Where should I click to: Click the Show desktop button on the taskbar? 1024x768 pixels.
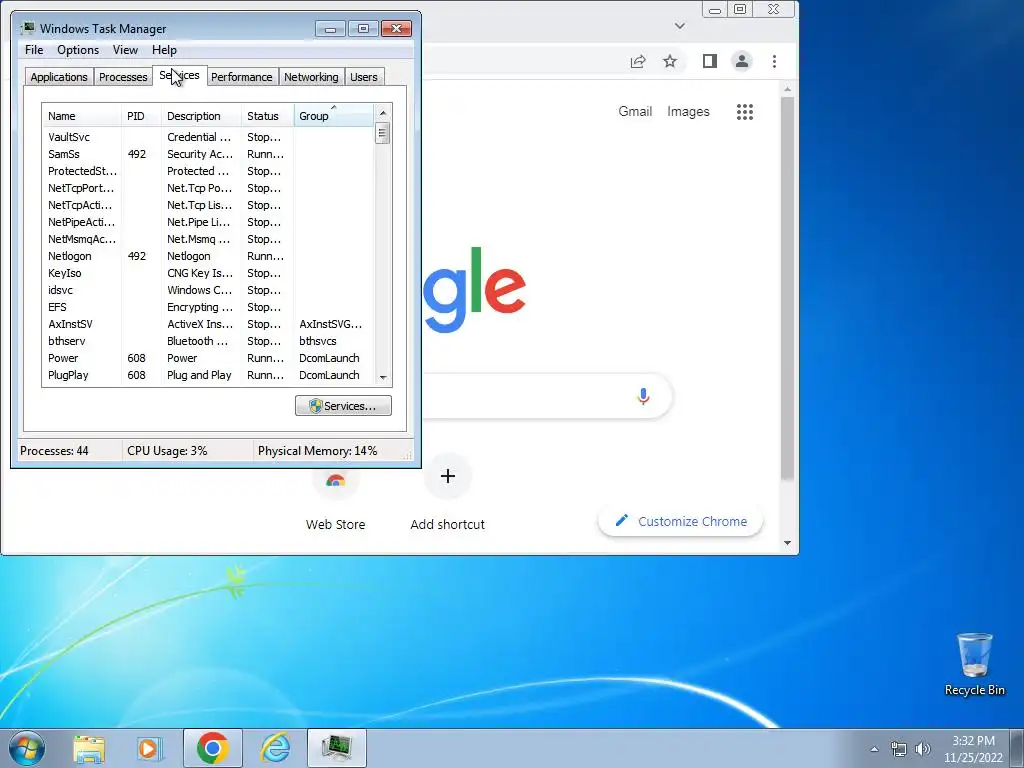(x=1017, y=749)
